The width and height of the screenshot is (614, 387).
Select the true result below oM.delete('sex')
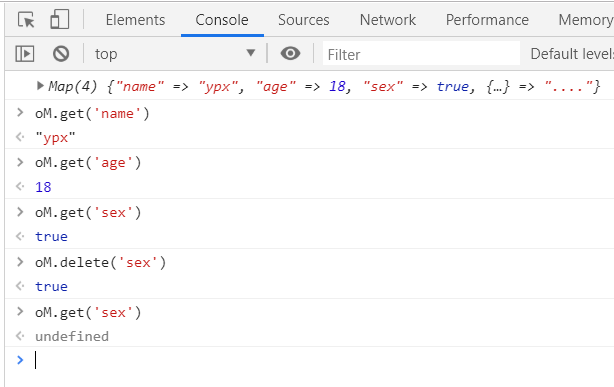point(51,286)
